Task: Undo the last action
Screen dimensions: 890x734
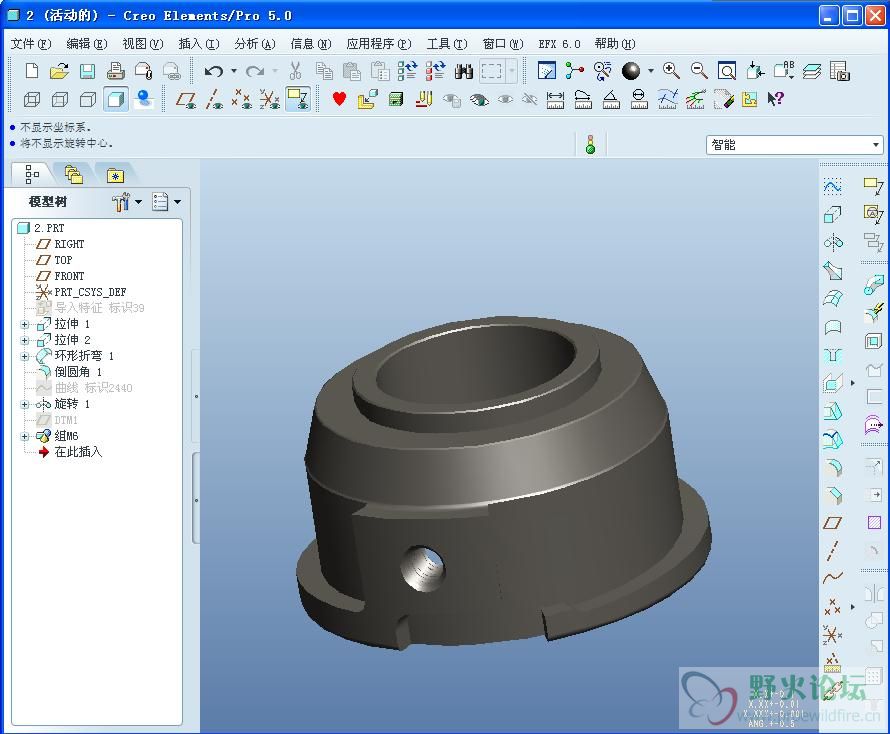Action: pos(213,71)
